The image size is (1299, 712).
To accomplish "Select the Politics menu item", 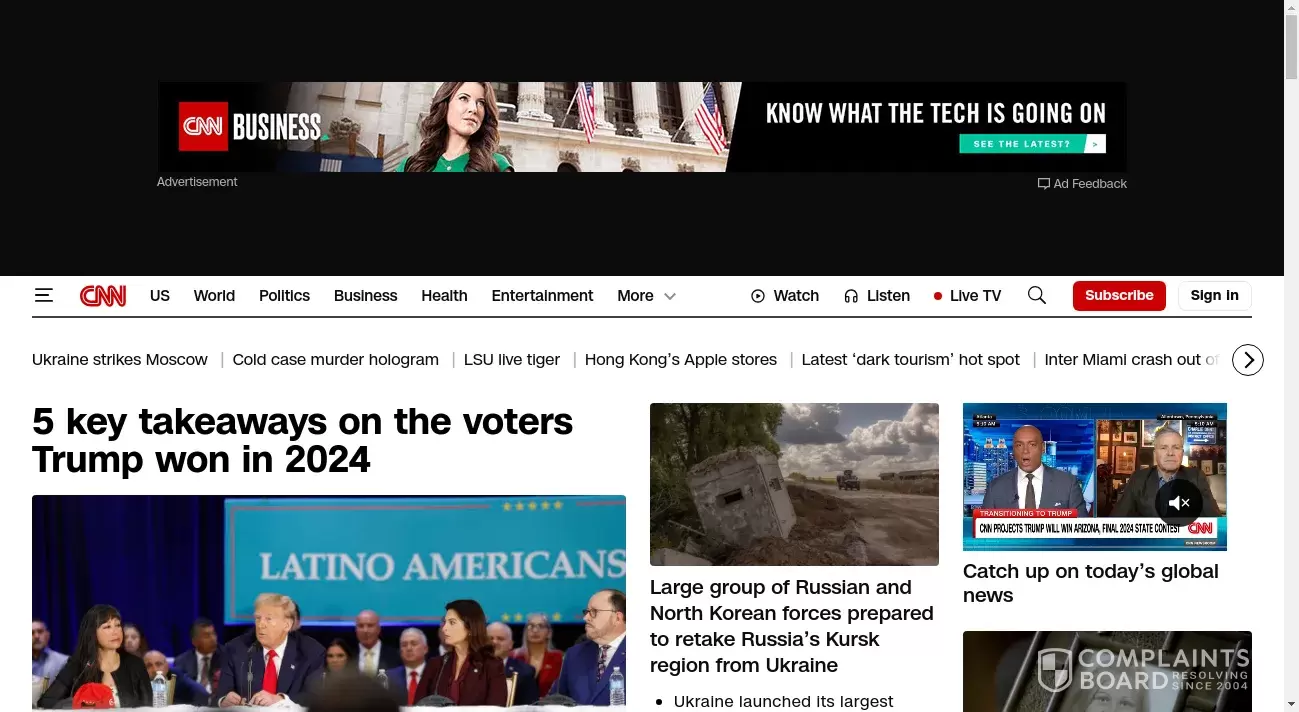I will [284, 296].
